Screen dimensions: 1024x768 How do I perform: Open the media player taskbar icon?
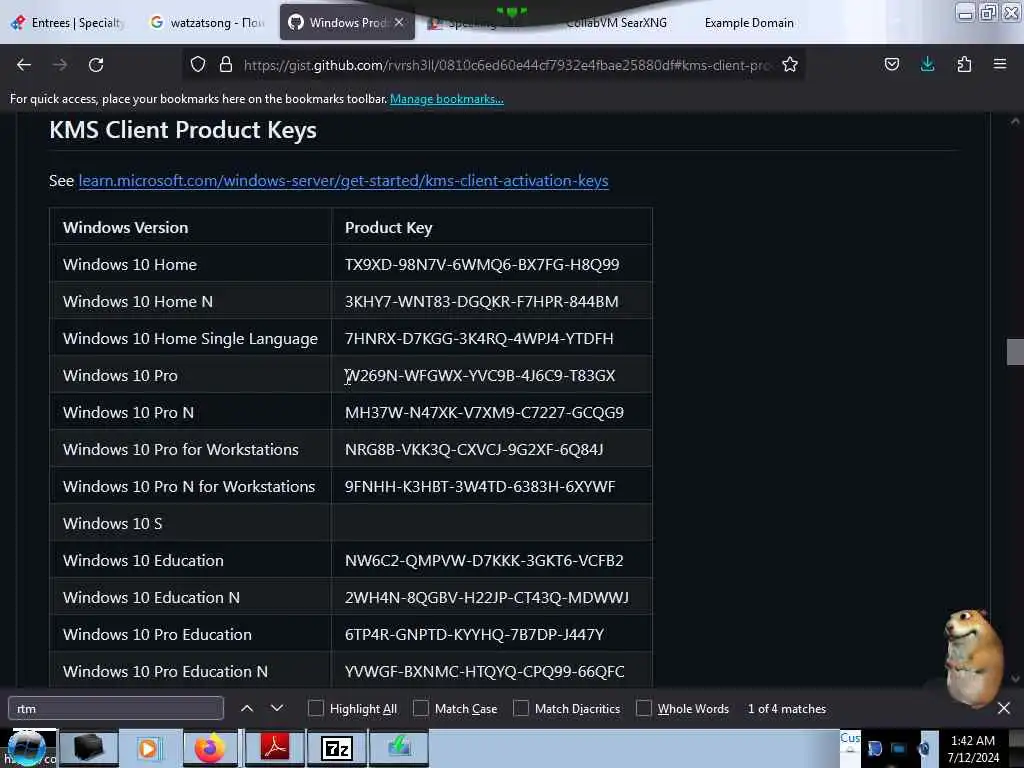pyautogui.click(x=148, y=748)
